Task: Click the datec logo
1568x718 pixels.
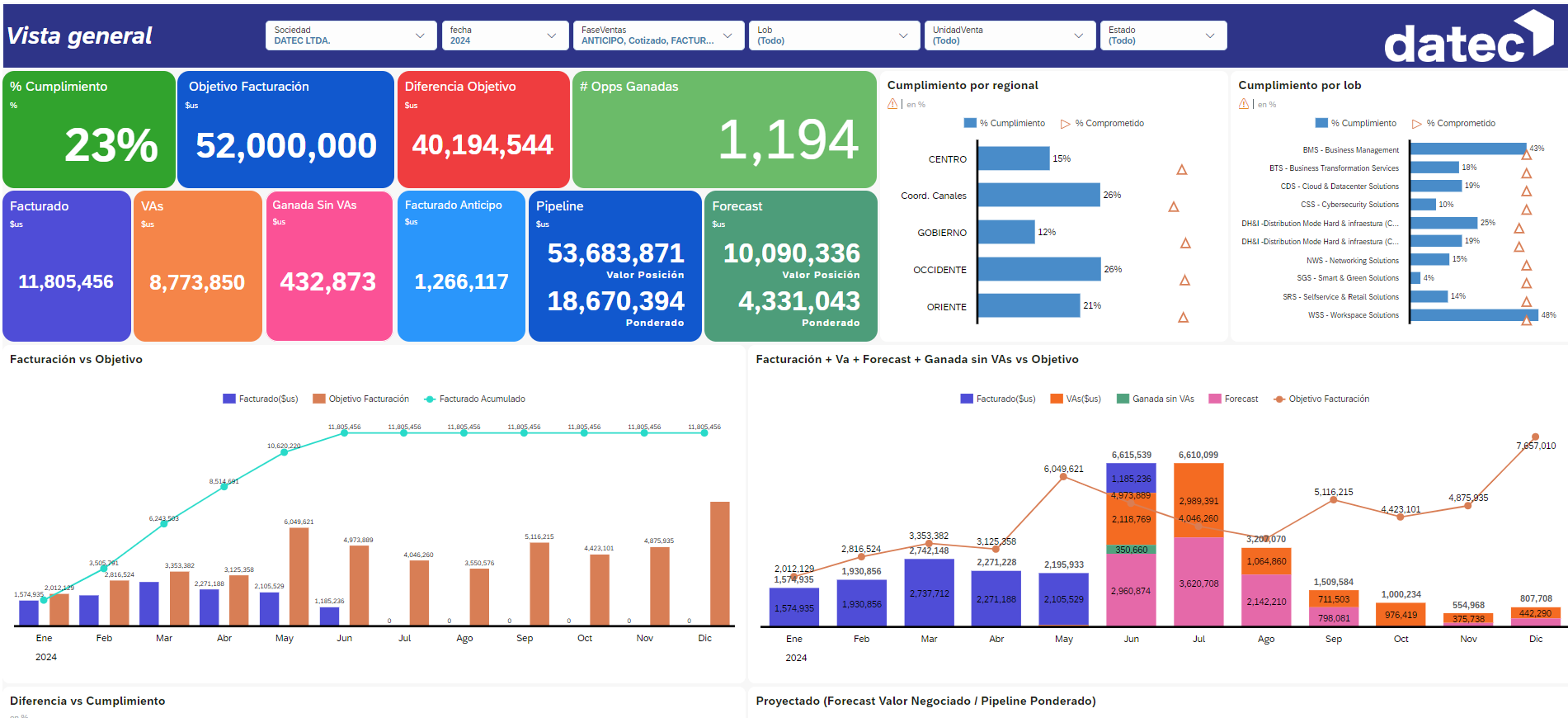Action: tap(1468, 37)
